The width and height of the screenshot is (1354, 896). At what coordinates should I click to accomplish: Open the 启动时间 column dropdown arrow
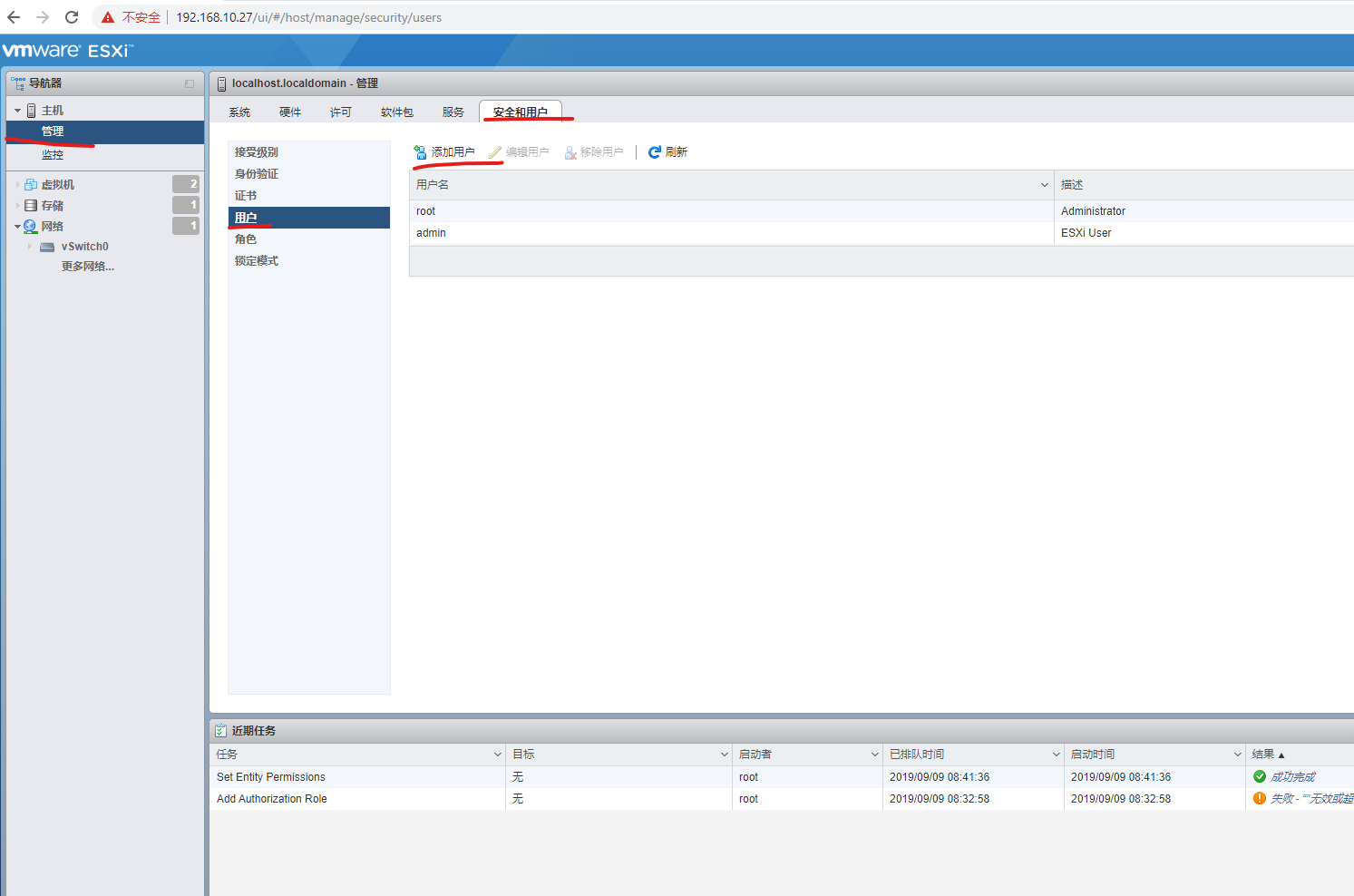coord(1237,755)
